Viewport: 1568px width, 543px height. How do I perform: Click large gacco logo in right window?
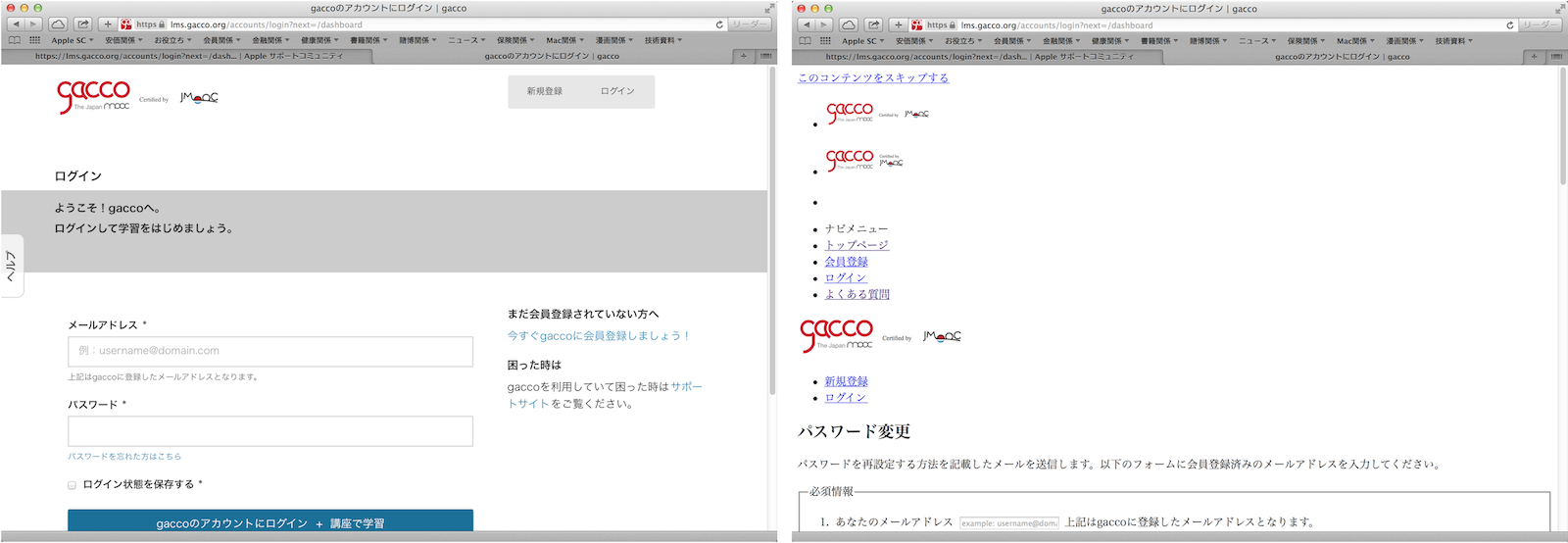836,334
